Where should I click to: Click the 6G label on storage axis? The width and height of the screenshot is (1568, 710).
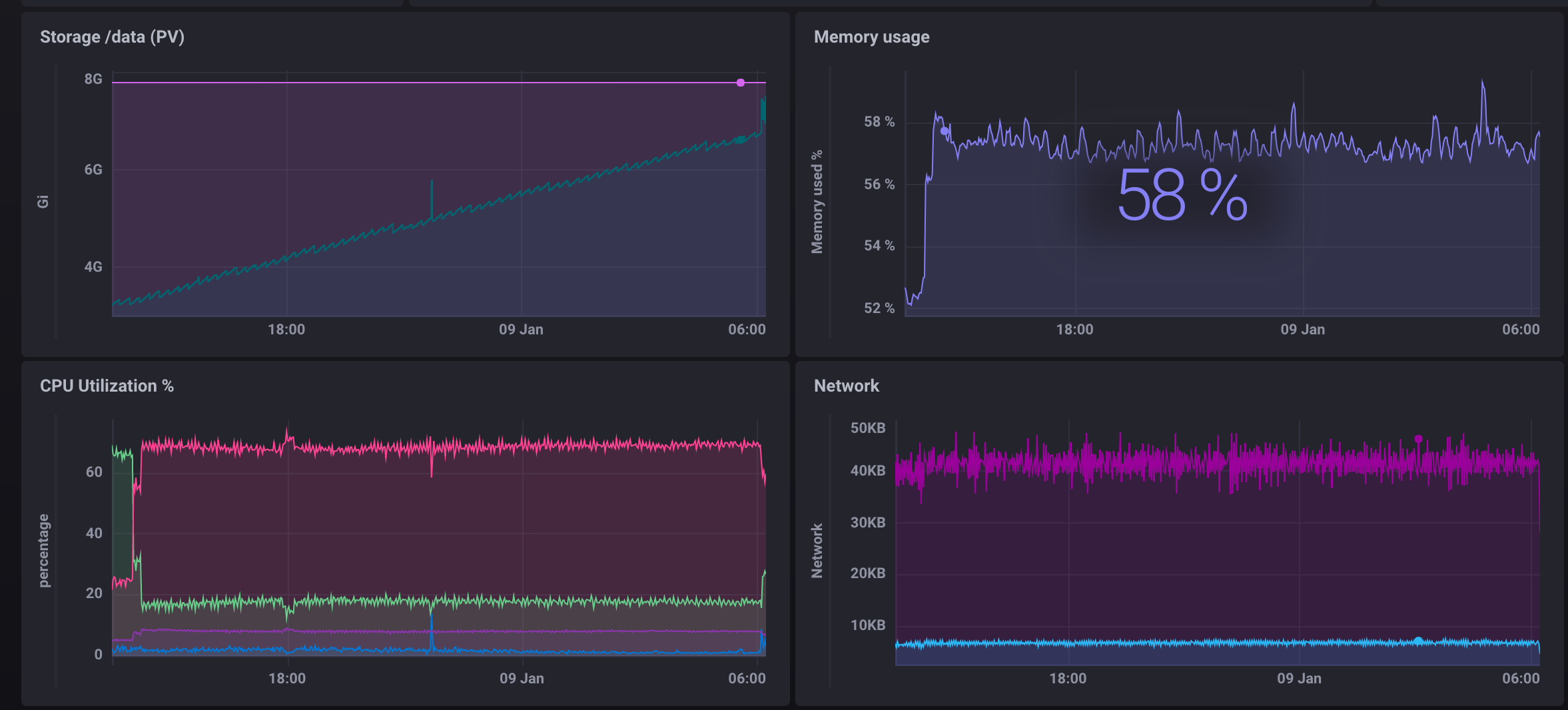[93, 170]
